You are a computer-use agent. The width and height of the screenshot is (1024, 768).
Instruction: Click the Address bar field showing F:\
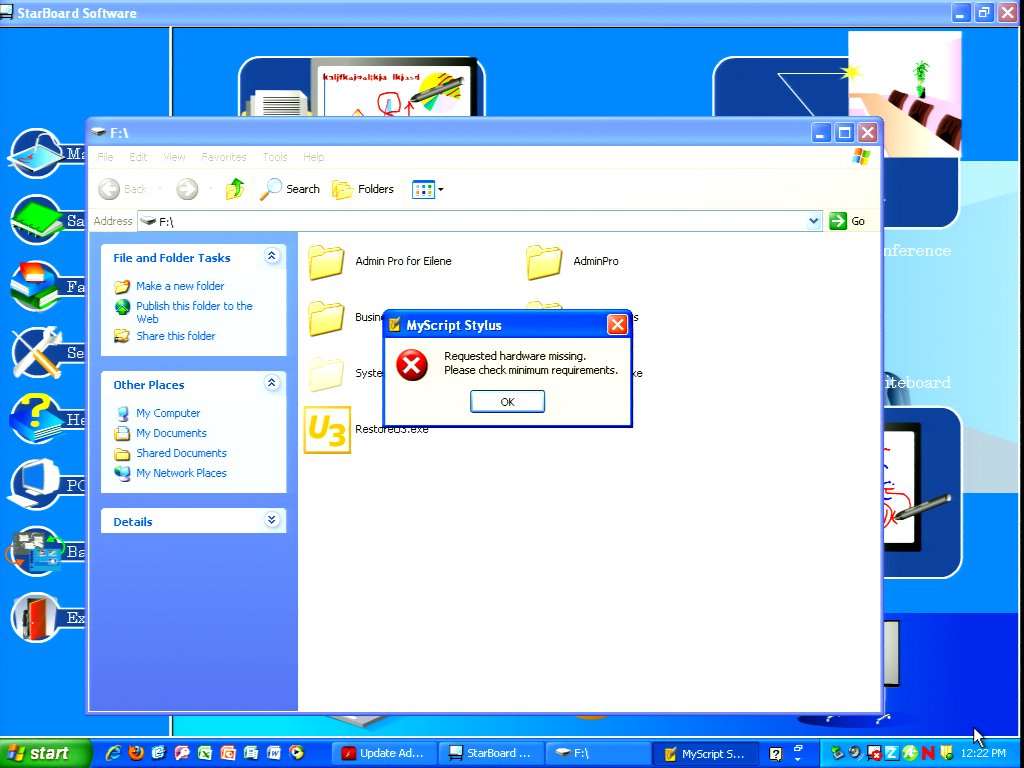480,221
